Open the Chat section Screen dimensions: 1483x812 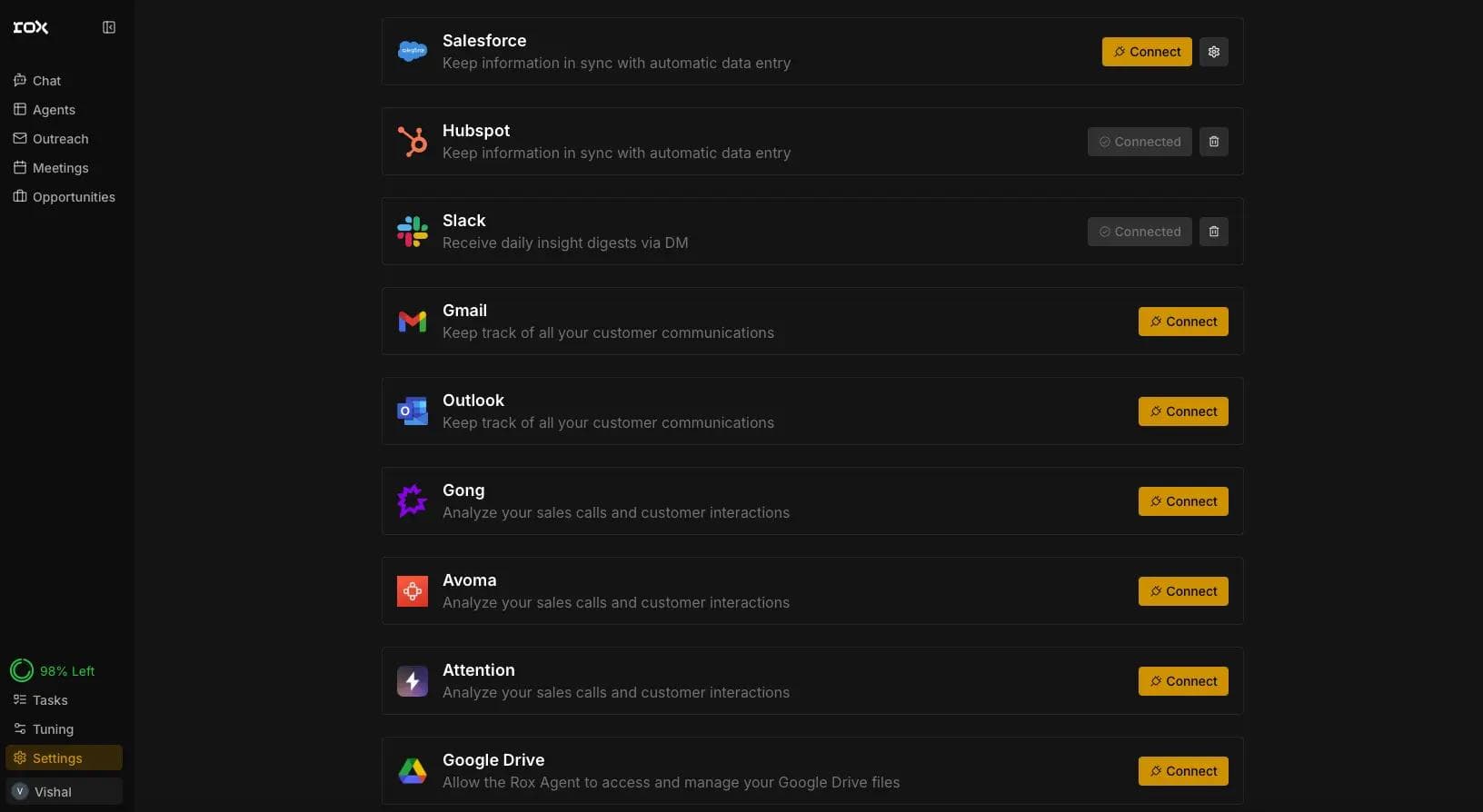[46, 81]
